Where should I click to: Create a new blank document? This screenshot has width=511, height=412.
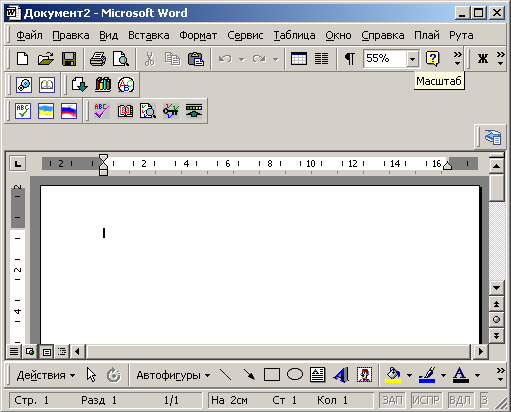point(22,59)
